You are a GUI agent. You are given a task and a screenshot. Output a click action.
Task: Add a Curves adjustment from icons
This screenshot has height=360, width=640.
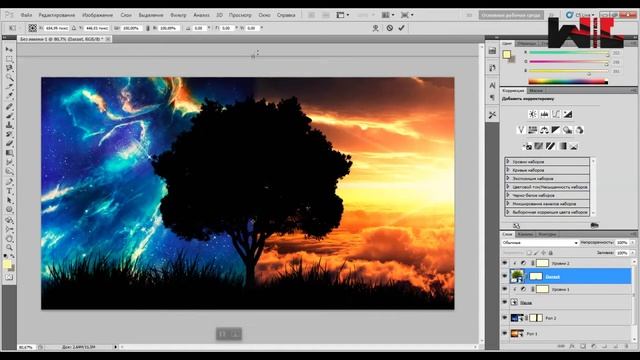point(556,114)
